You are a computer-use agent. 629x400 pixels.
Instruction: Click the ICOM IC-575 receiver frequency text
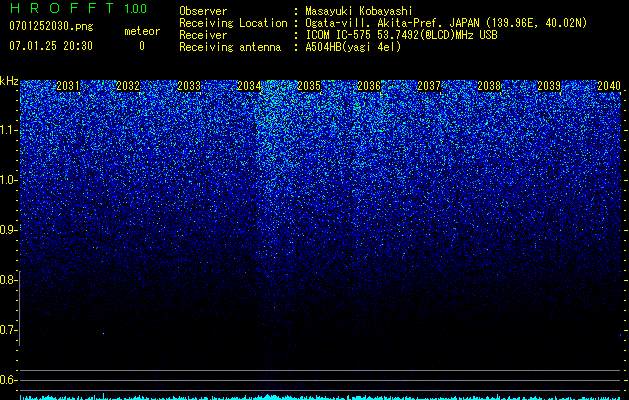coord(401,35)
